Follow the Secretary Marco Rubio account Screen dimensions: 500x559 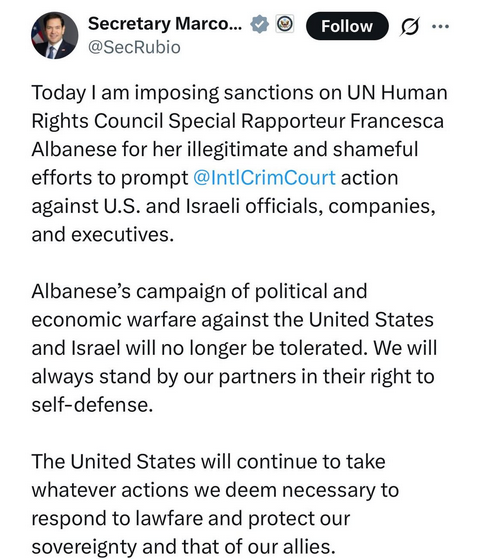[x=347, y=26]
